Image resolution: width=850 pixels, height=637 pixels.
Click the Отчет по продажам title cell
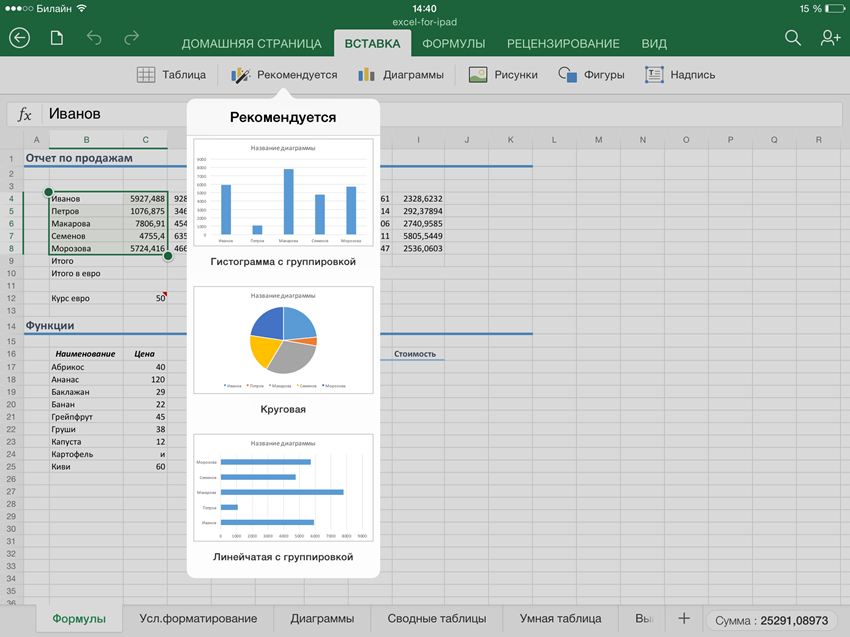point(79,158)
